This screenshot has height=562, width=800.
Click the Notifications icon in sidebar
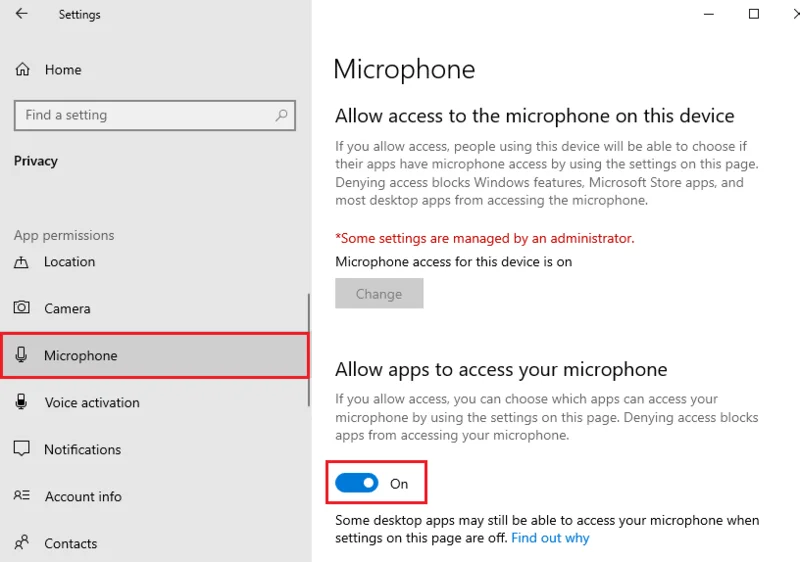click(x=21, y=449)
